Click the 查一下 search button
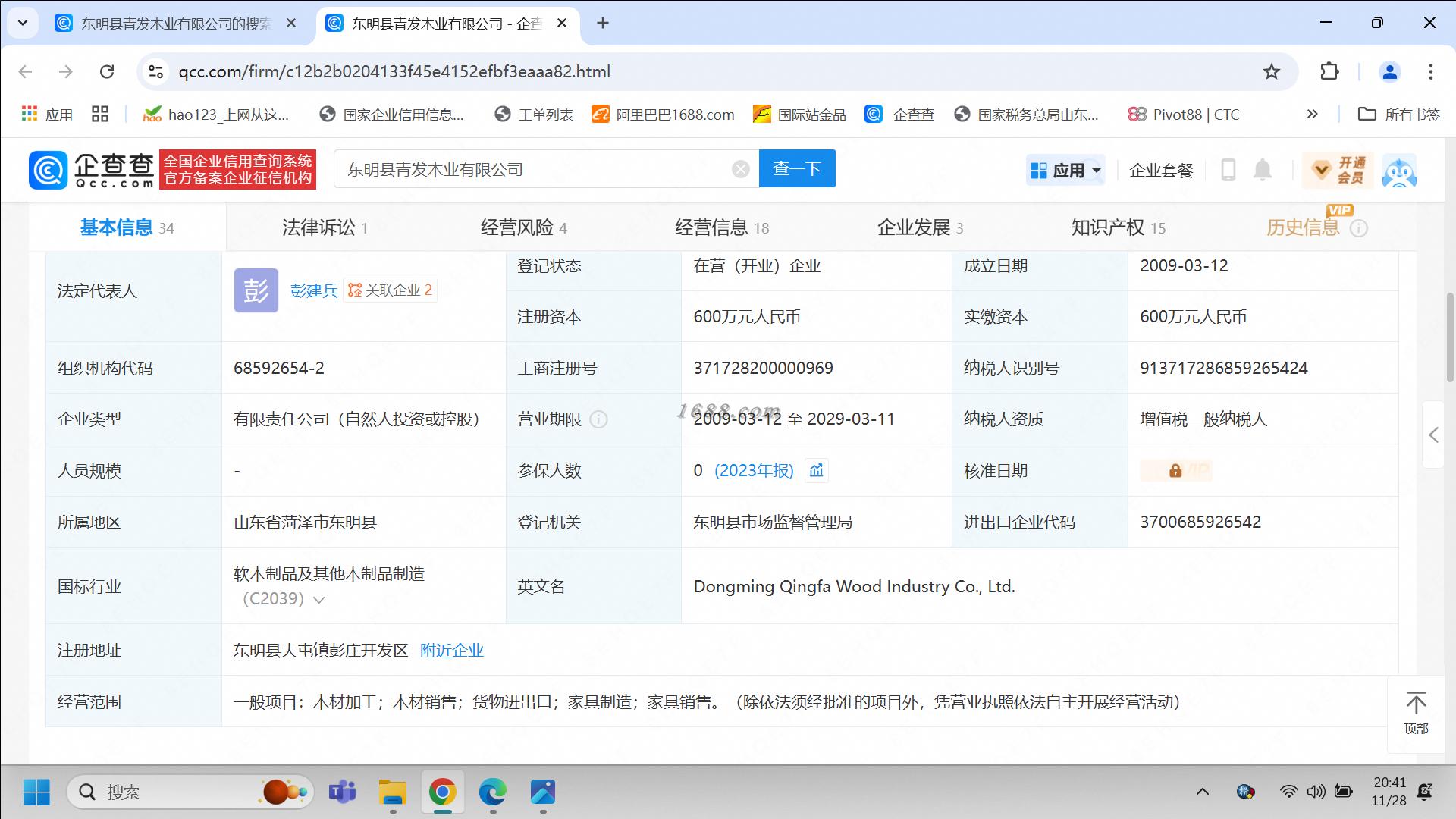Screen dimensions: 1456x819 click(x=797, y=168)
